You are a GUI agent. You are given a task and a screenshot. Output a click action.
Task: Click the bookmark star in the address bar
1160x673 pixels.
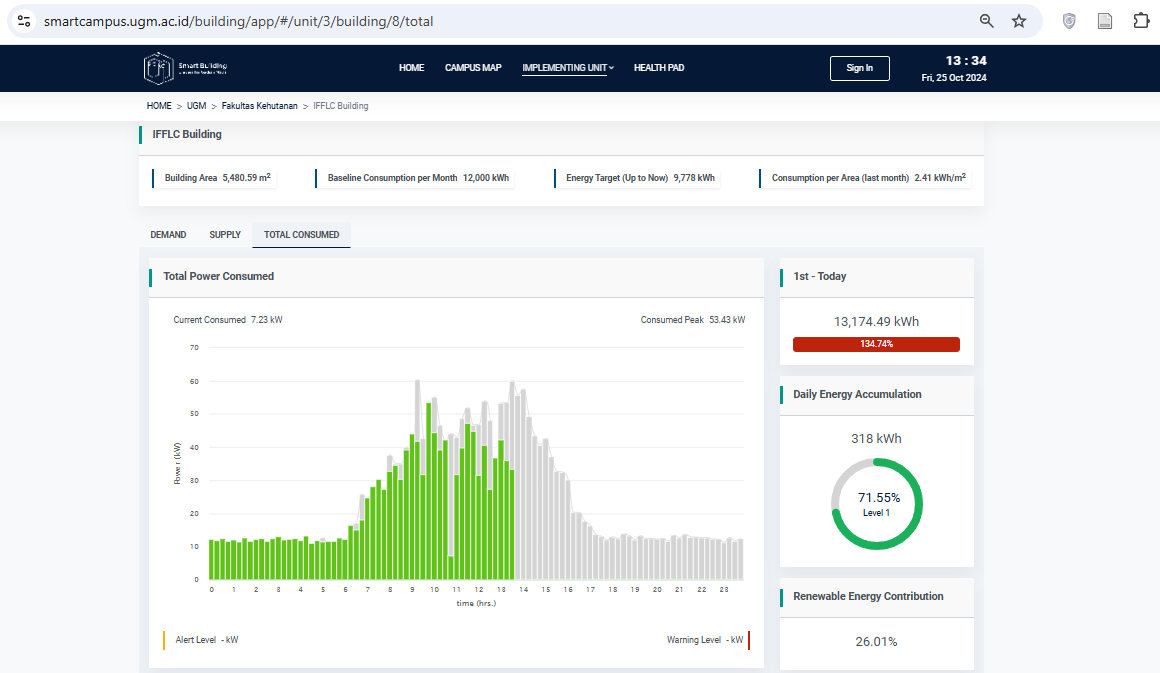coord(1017,20)
